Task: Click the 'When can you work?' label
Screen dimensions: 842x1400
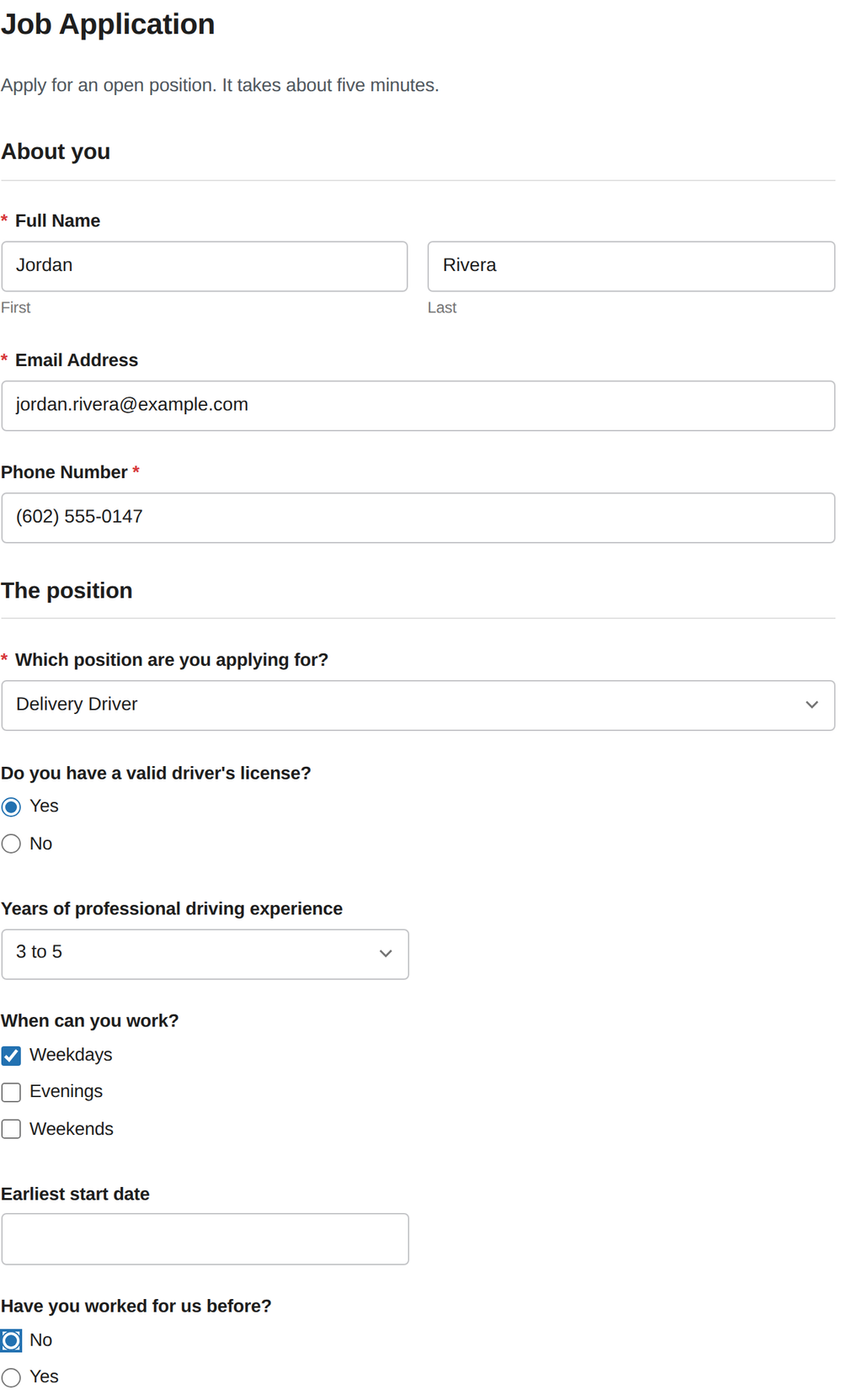Action: tap(90, 1020)
